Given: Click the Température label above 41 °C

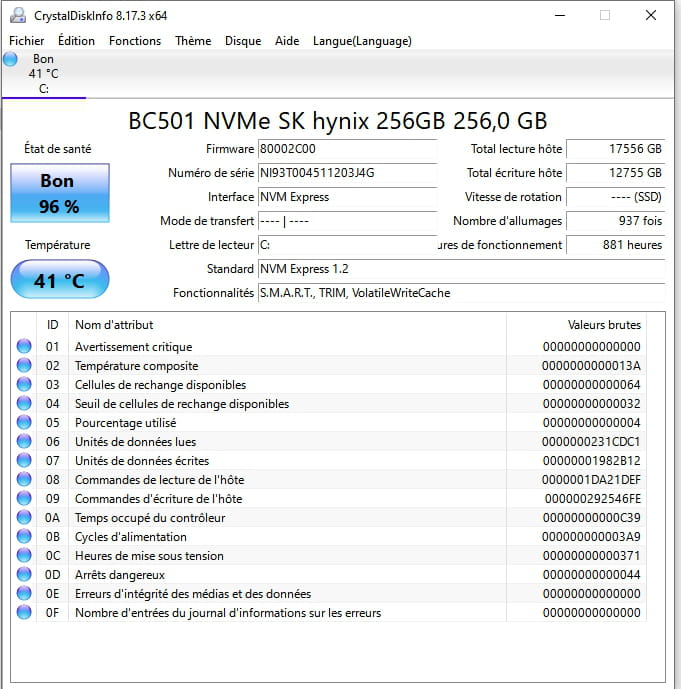Looking at the screenshot, I should pyautogui.click(x=58, y=245).
